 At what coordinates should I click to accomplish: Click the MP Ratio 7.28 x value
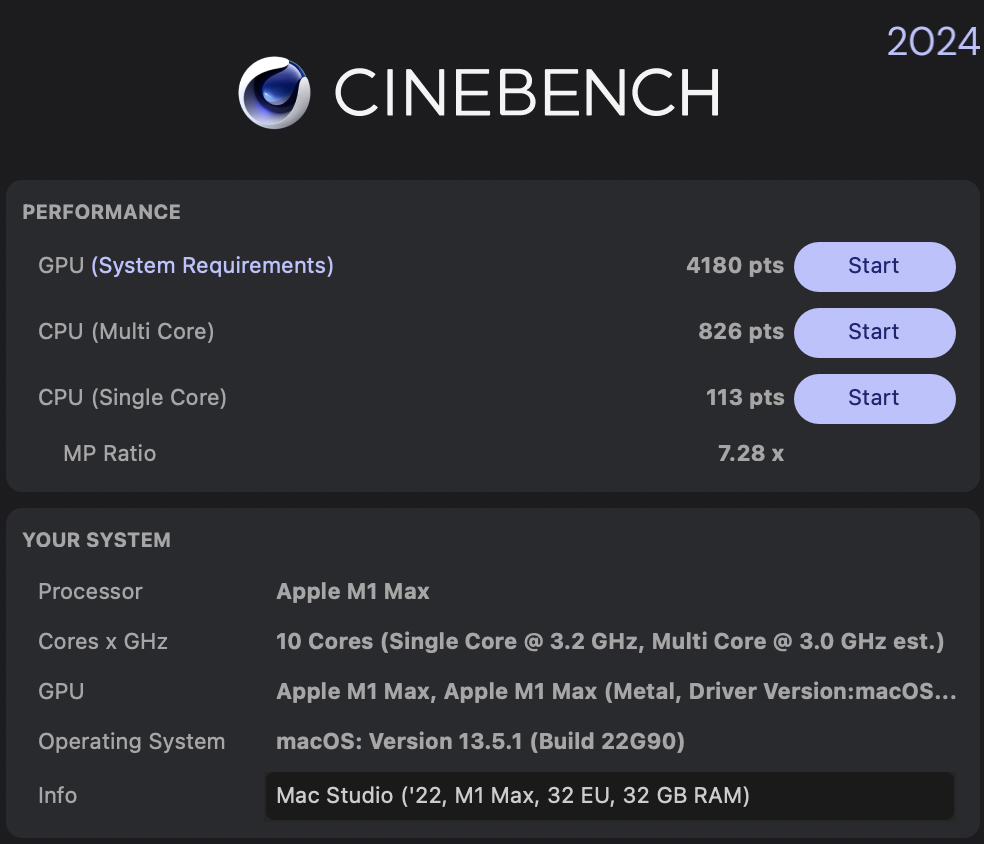tap(750, 454)
